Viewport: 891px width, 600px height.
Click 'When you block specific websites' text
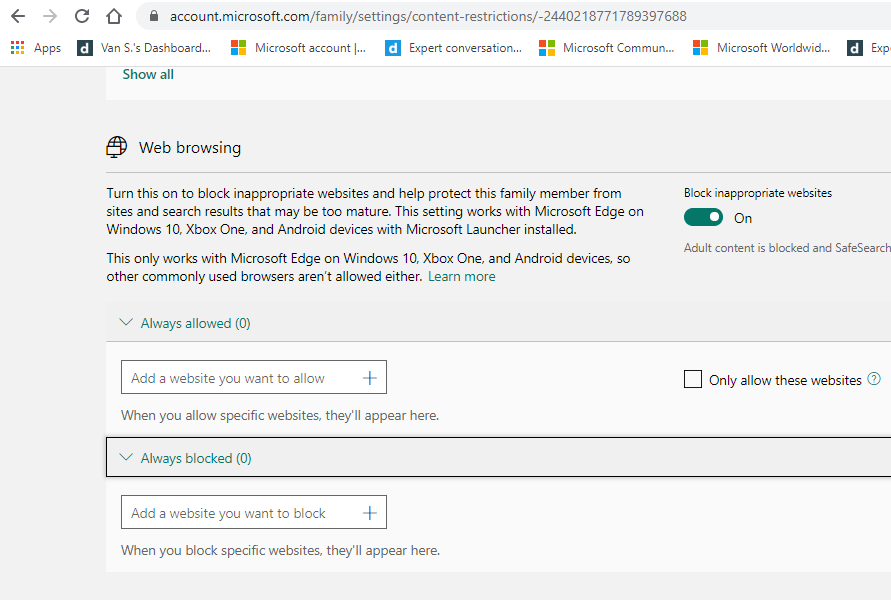click(281, 551)
